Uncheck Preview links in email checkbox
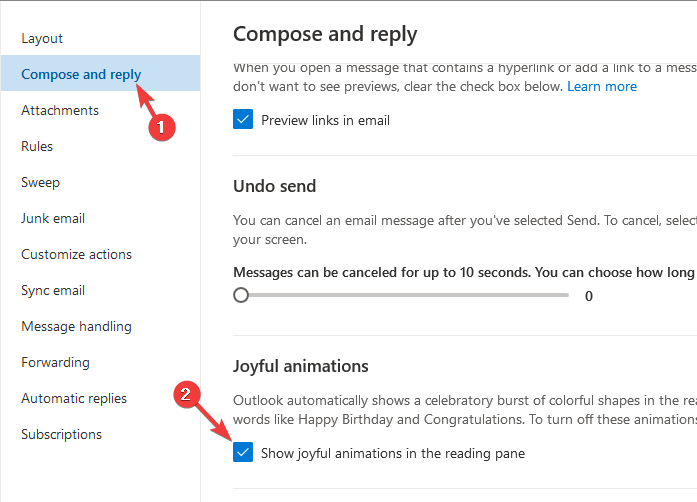 [243, 119]
